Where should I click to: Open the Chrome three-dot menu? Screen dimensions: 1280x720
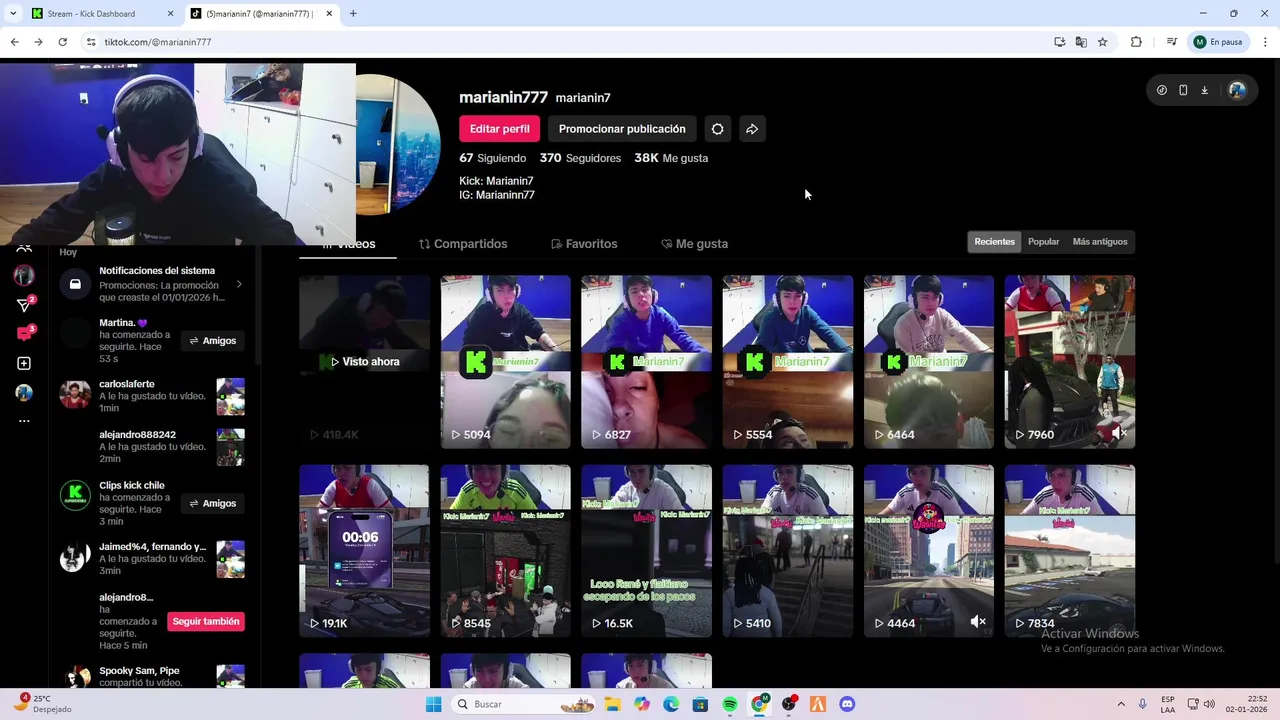[x=1266, y=42]
